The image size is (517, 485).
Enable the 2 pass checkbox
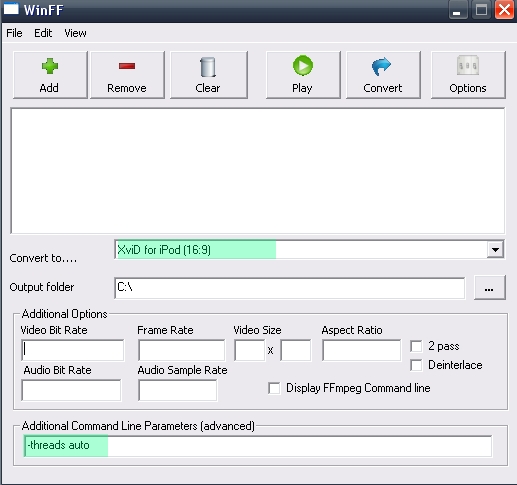coord(416,346)
